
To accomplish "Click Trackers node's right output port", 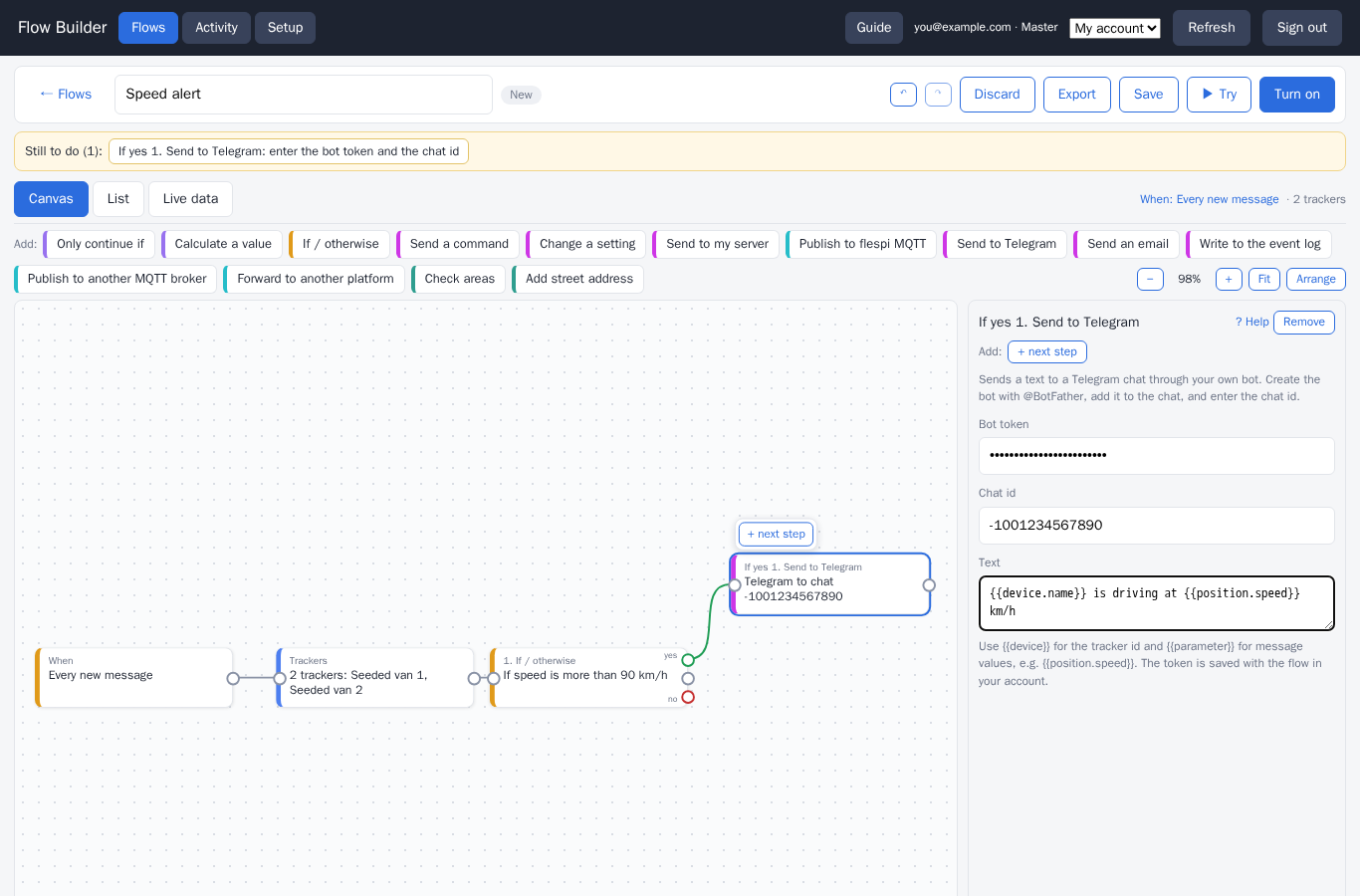I will pyautogui.click(x=474, y=679).
